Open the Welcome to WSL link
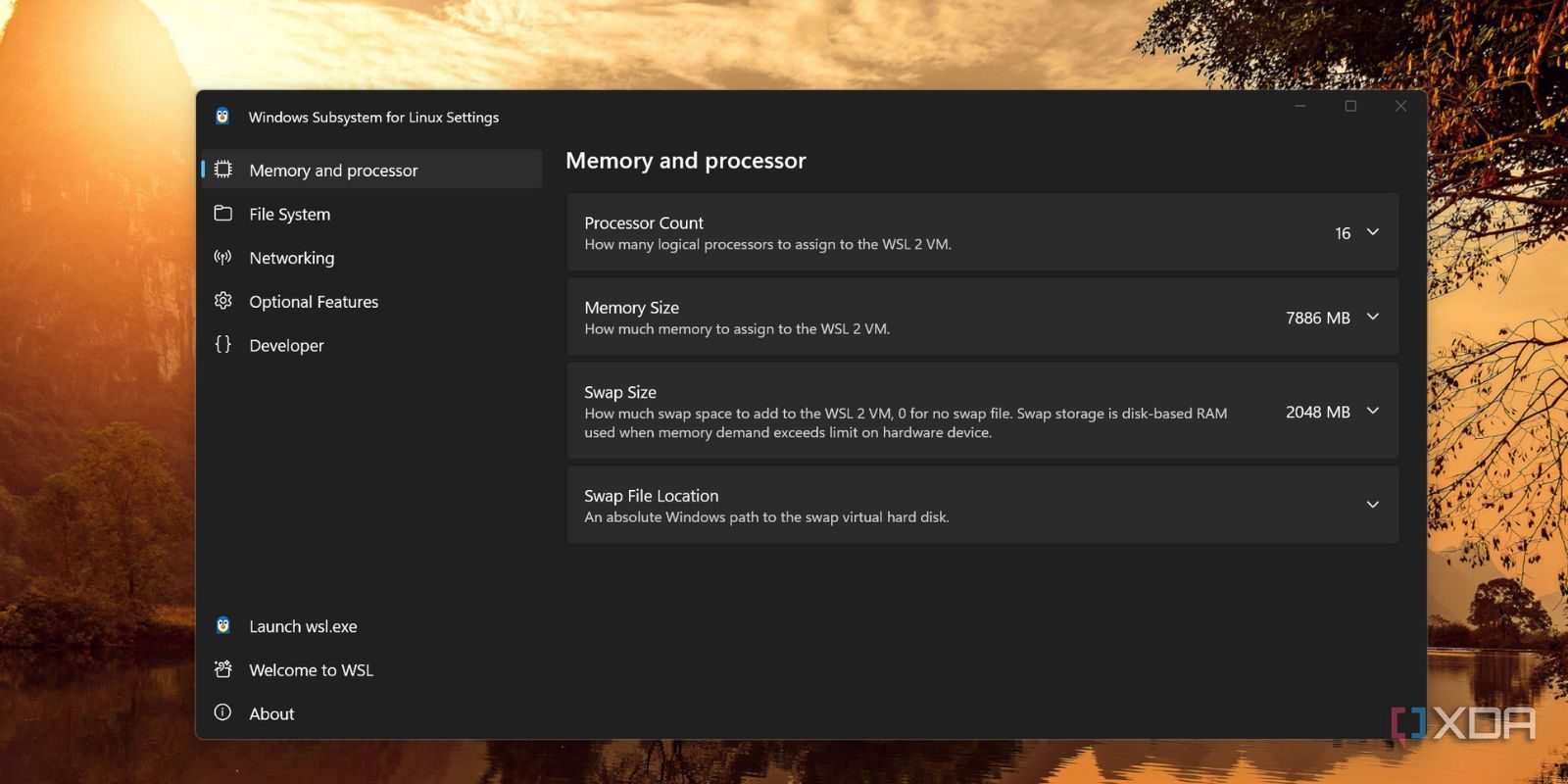The width and height of the screenshot is (1568, 784). tap(371, 670)
